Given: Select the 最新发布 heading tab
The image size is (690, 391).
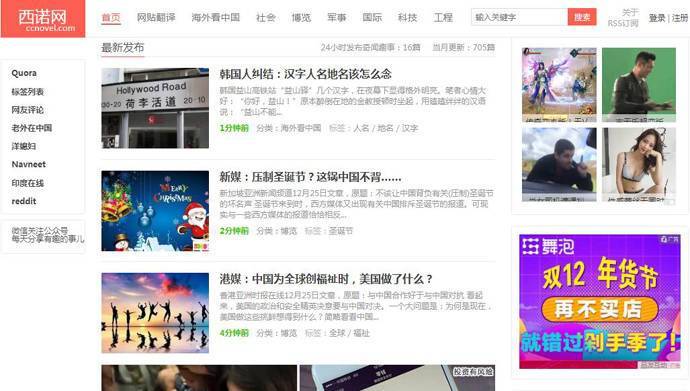Looking at the screenshot, I should pyautogui.click(x=123, y=48).
